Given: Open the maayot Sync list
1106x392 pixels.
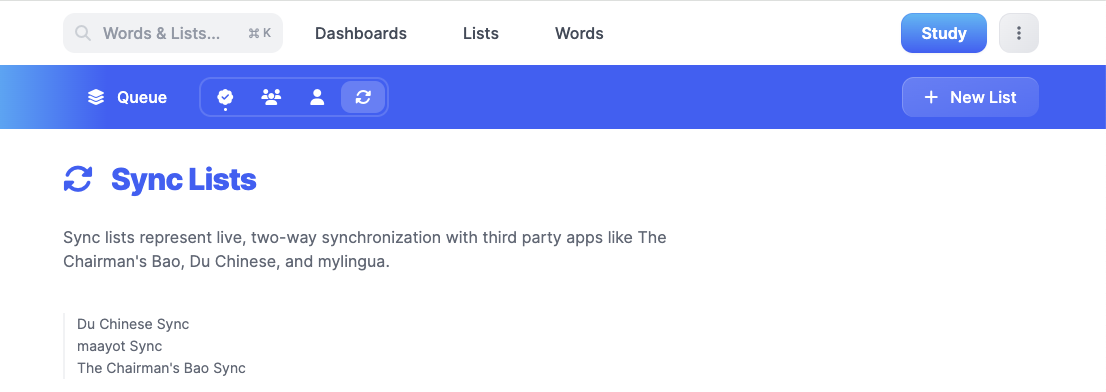Looking at the screenshot, I should (120, 346).
